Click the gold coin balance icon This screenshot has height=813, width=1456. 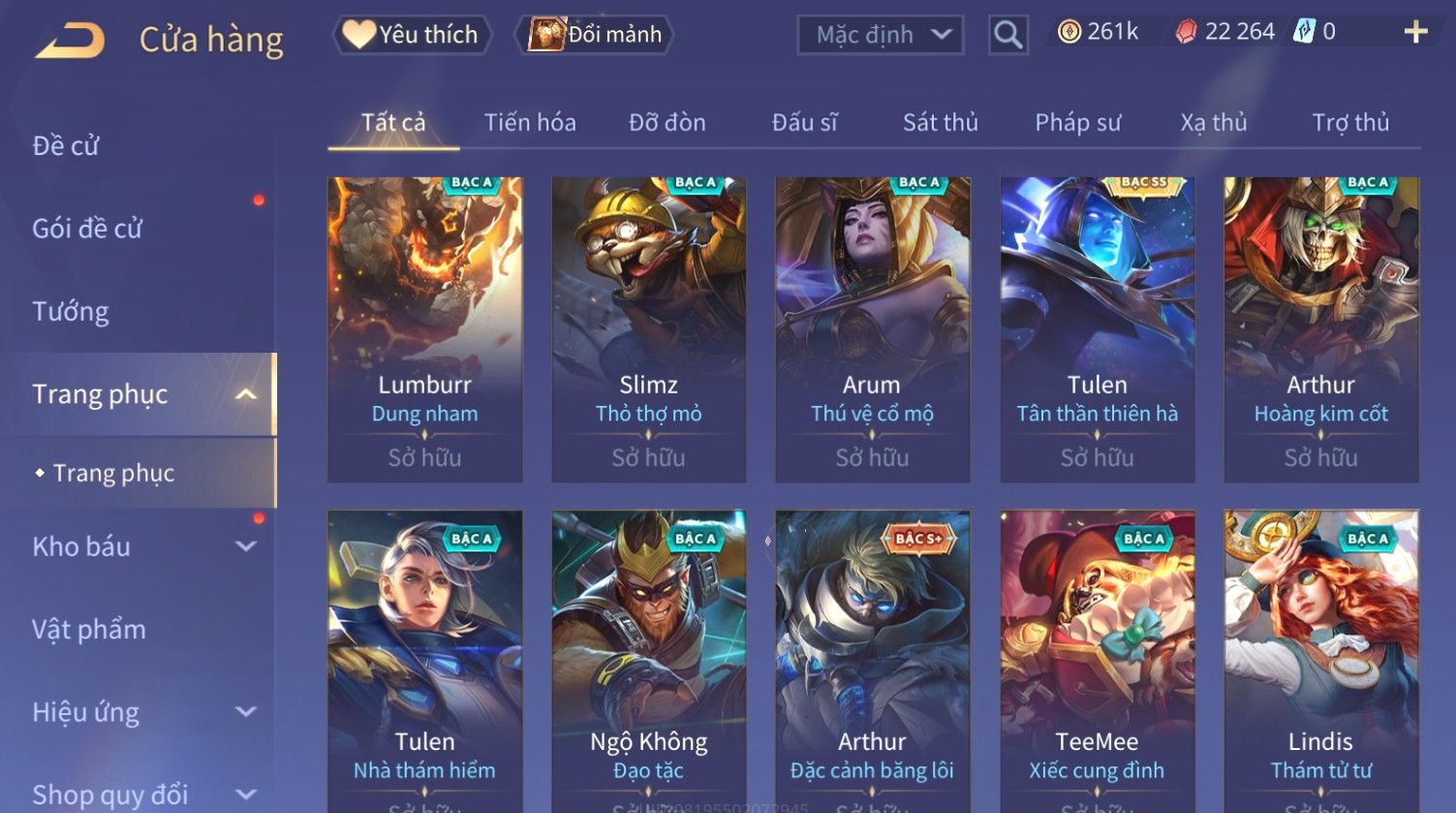pos(1069,32)
